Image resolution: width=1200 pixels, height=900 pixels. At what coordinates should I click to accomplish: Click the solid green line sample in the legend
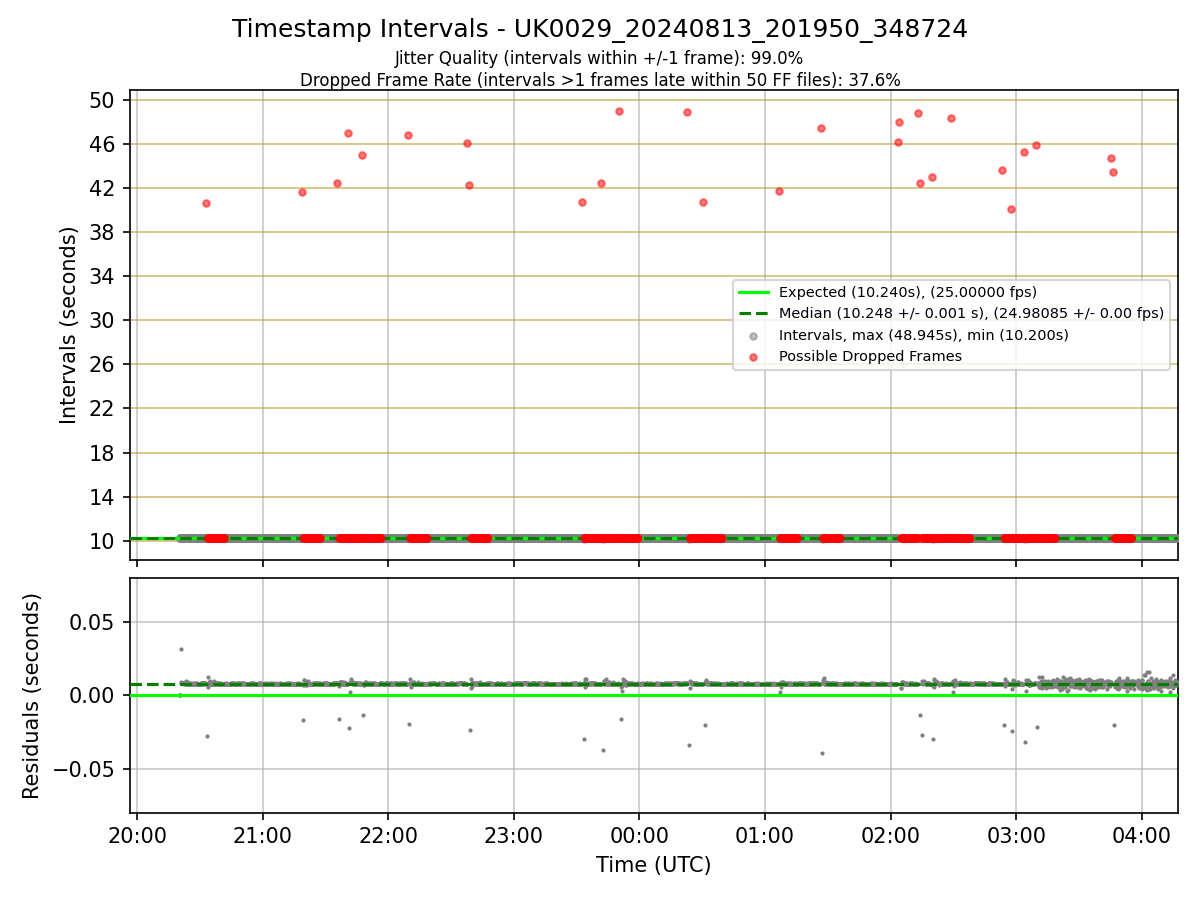tap(754, 292)
